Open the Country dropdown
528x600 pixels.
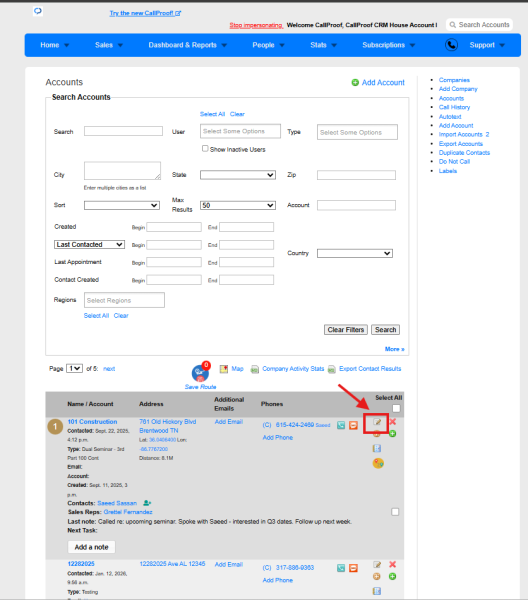pyautogui.click(x=355, y=253)
